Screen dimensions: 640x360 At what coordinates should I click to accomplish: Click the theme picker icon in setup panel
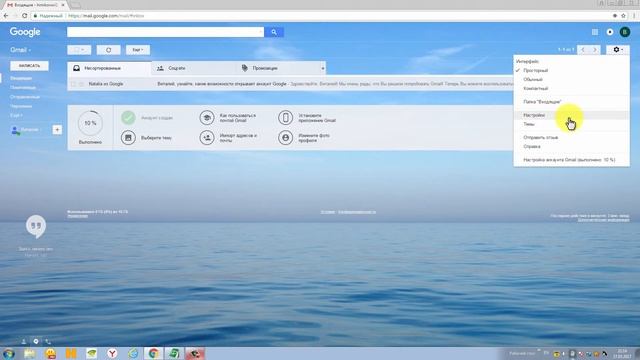click(x=128, y=138)
